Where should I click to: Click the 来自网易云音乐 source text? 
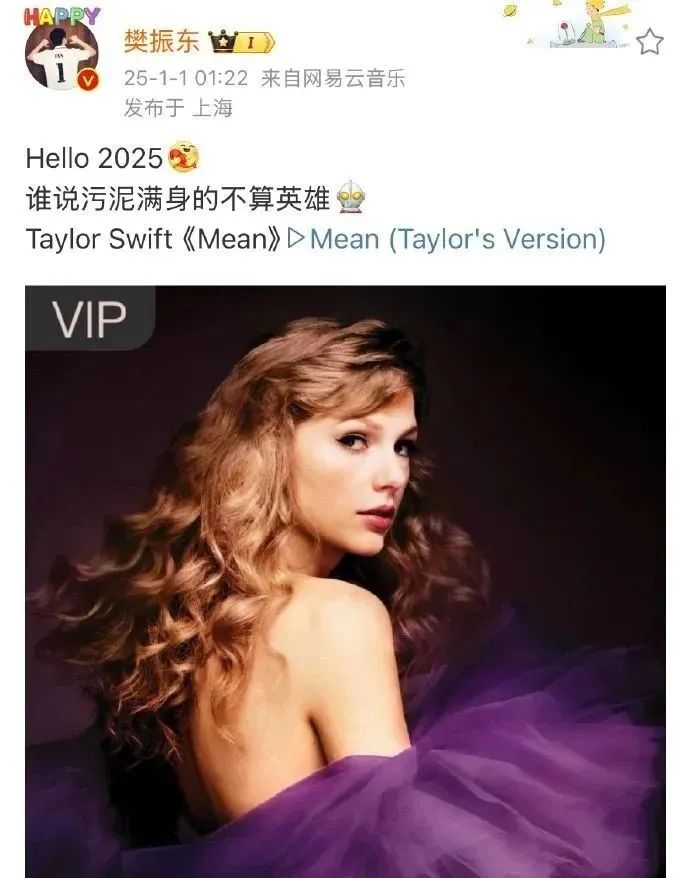point(333,78)
